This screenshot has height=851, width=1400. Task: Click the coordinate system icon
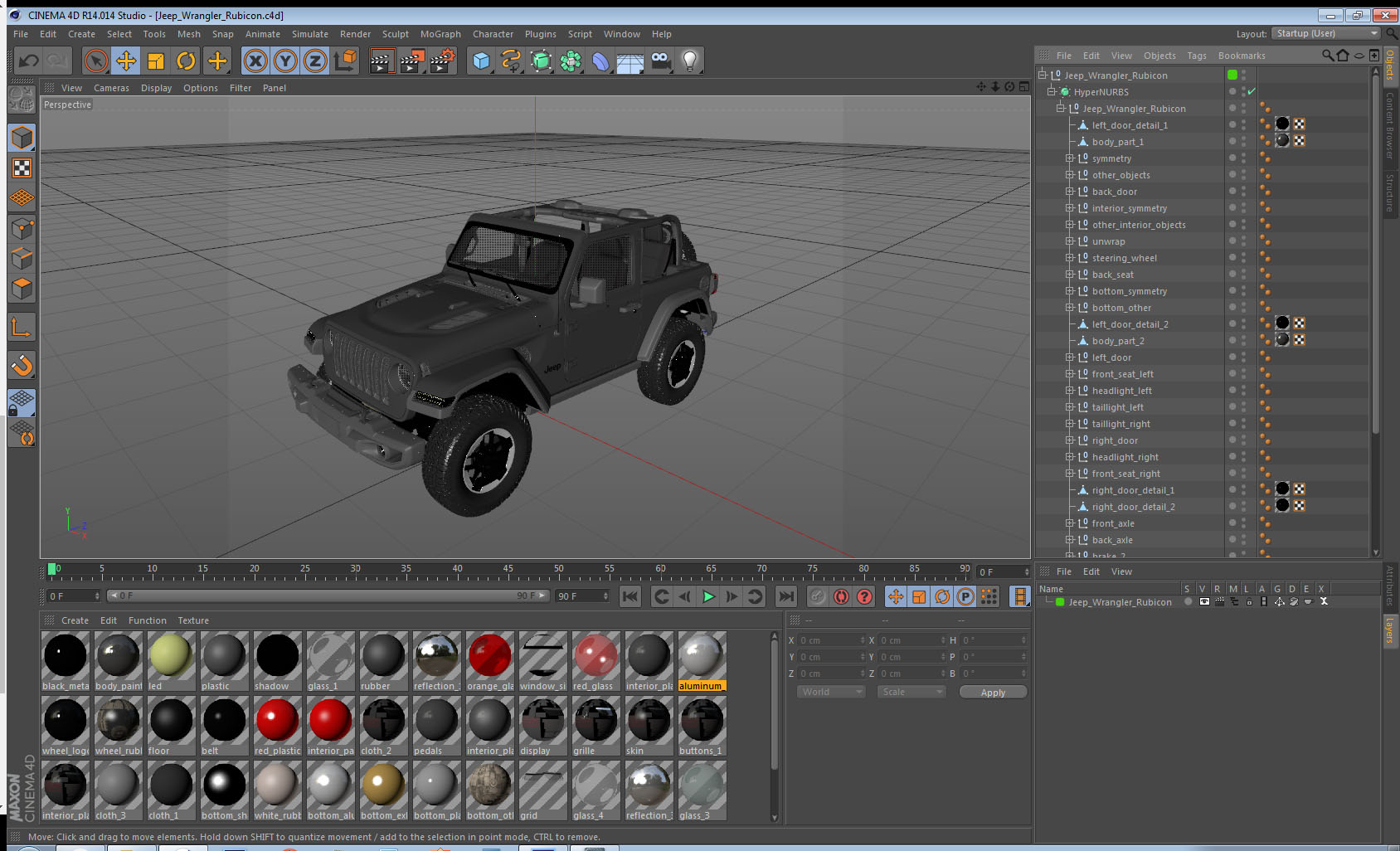point(345,61)
